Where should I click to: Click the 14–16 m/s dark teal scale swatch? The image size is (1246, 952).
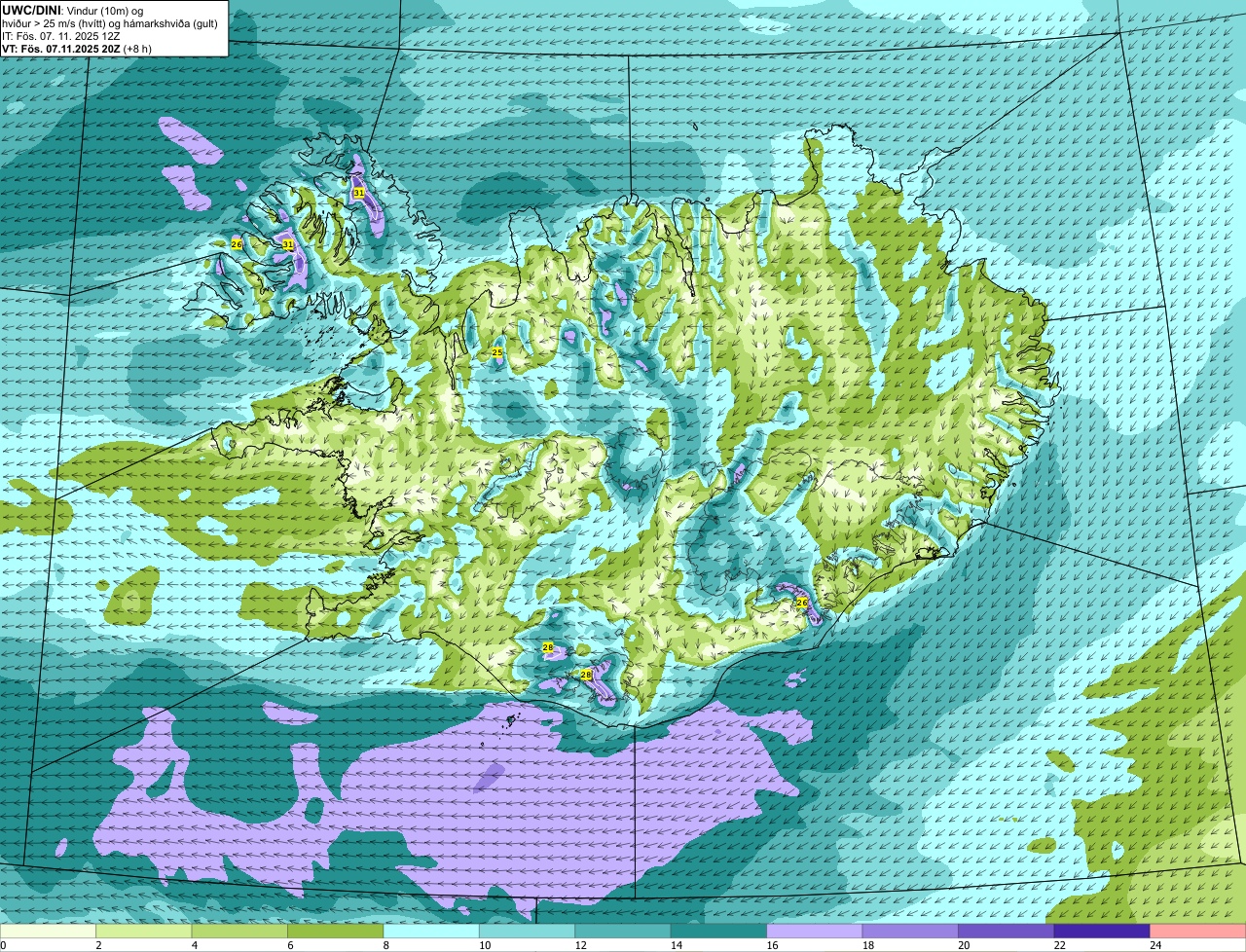(718, 932)
